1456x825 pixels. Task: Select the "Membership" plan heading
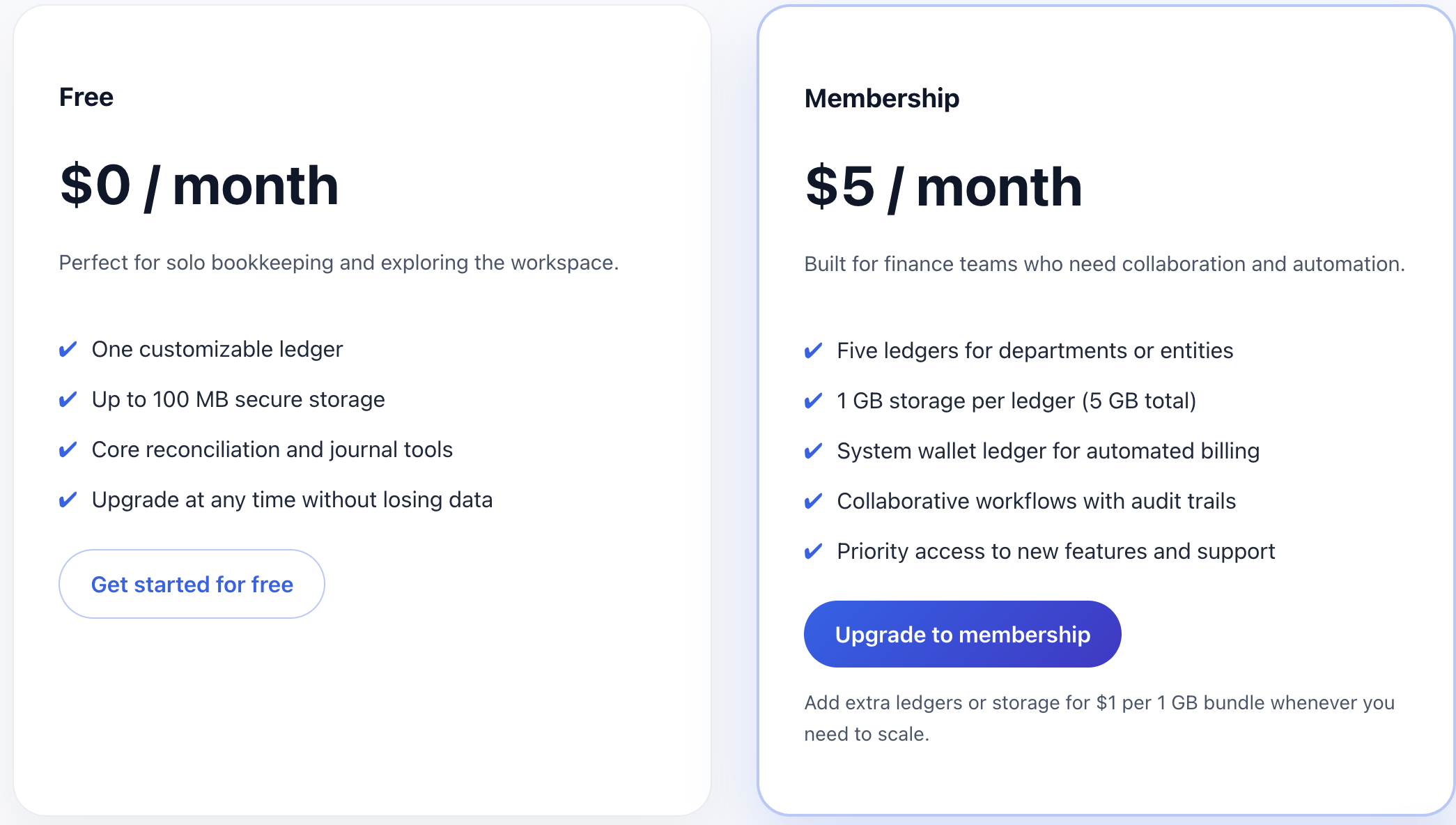pyautogui.click(x=881, y=98)
